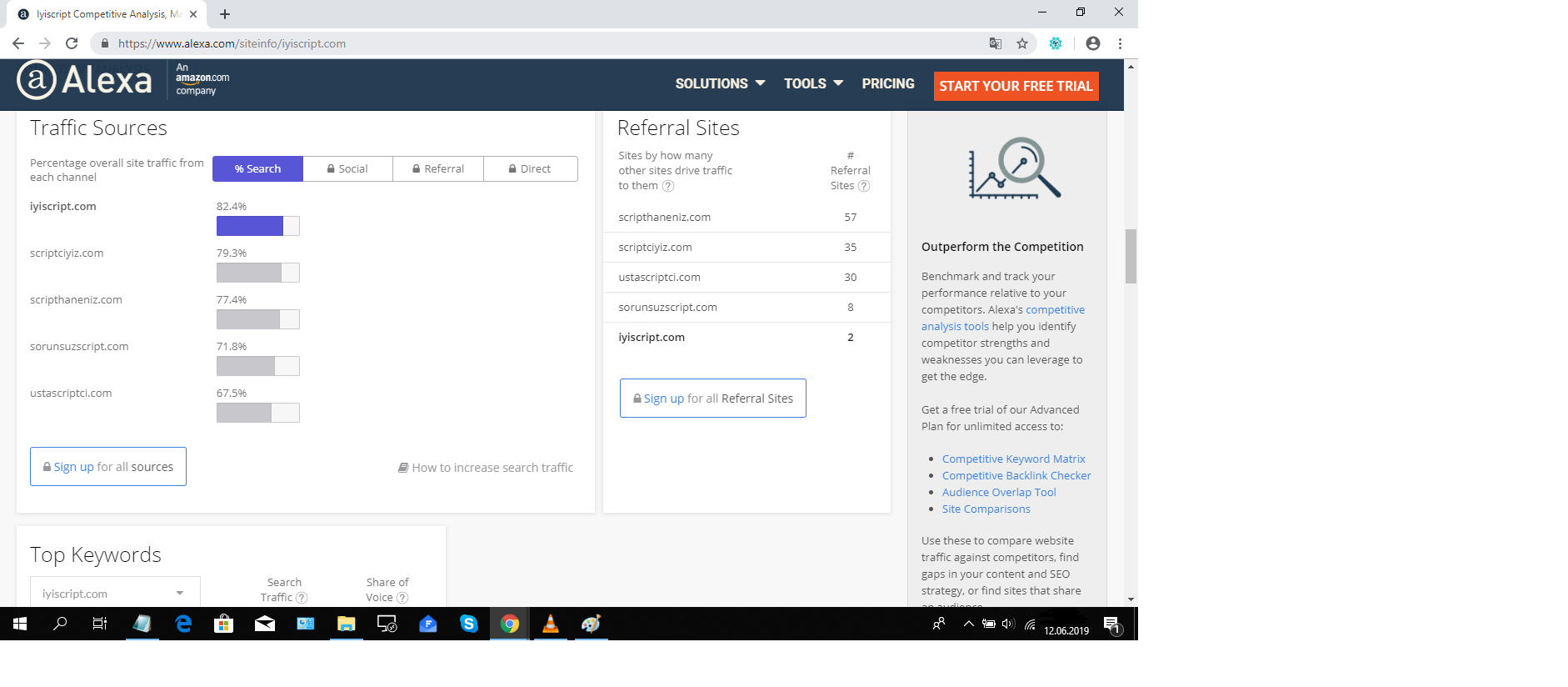The image size is (1568, 687).
Task: Reload the current page
Action: [72, 43]
